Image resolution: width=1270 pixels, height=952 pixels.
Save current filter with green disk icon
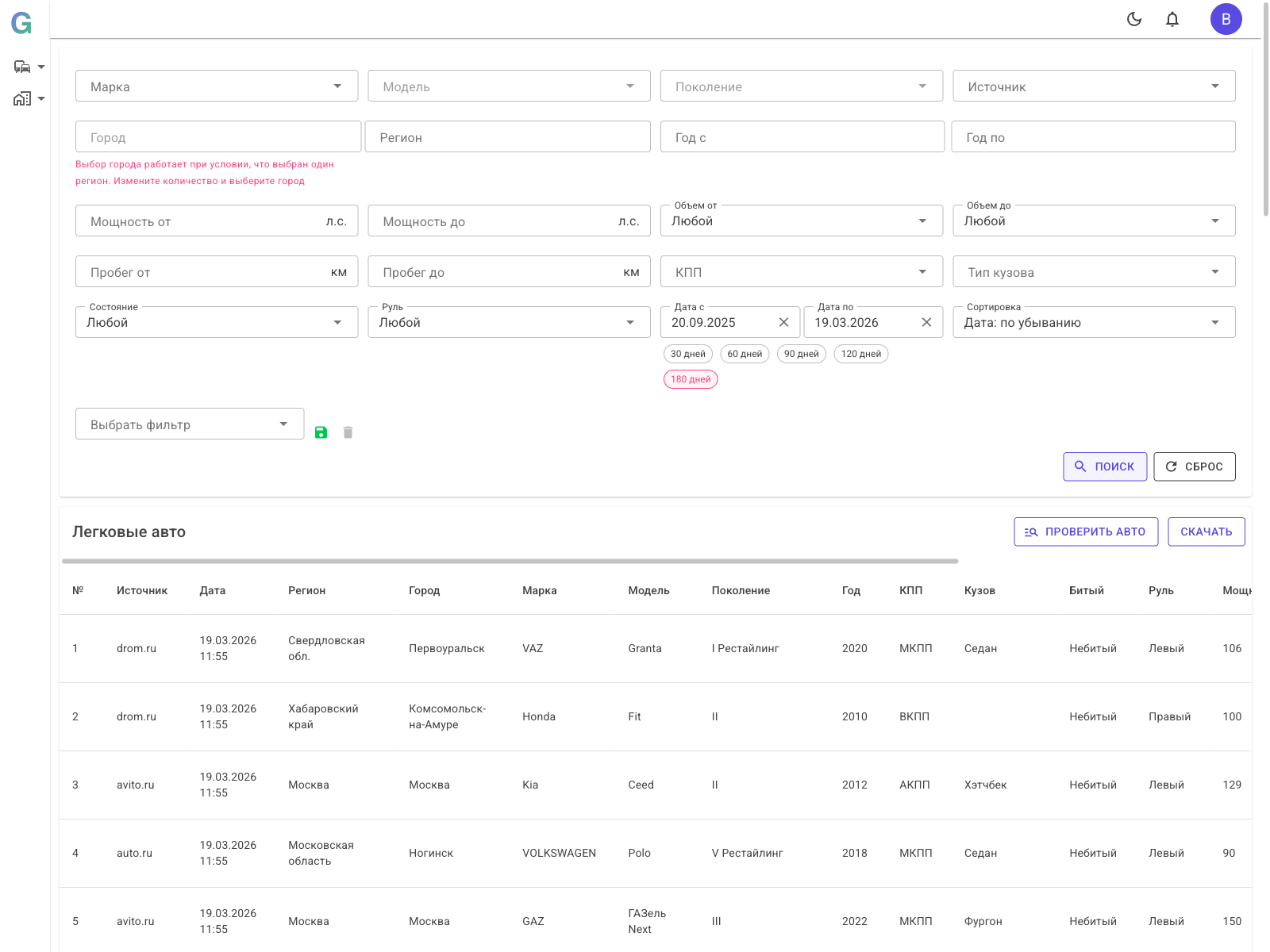click(x=321, y=432)
